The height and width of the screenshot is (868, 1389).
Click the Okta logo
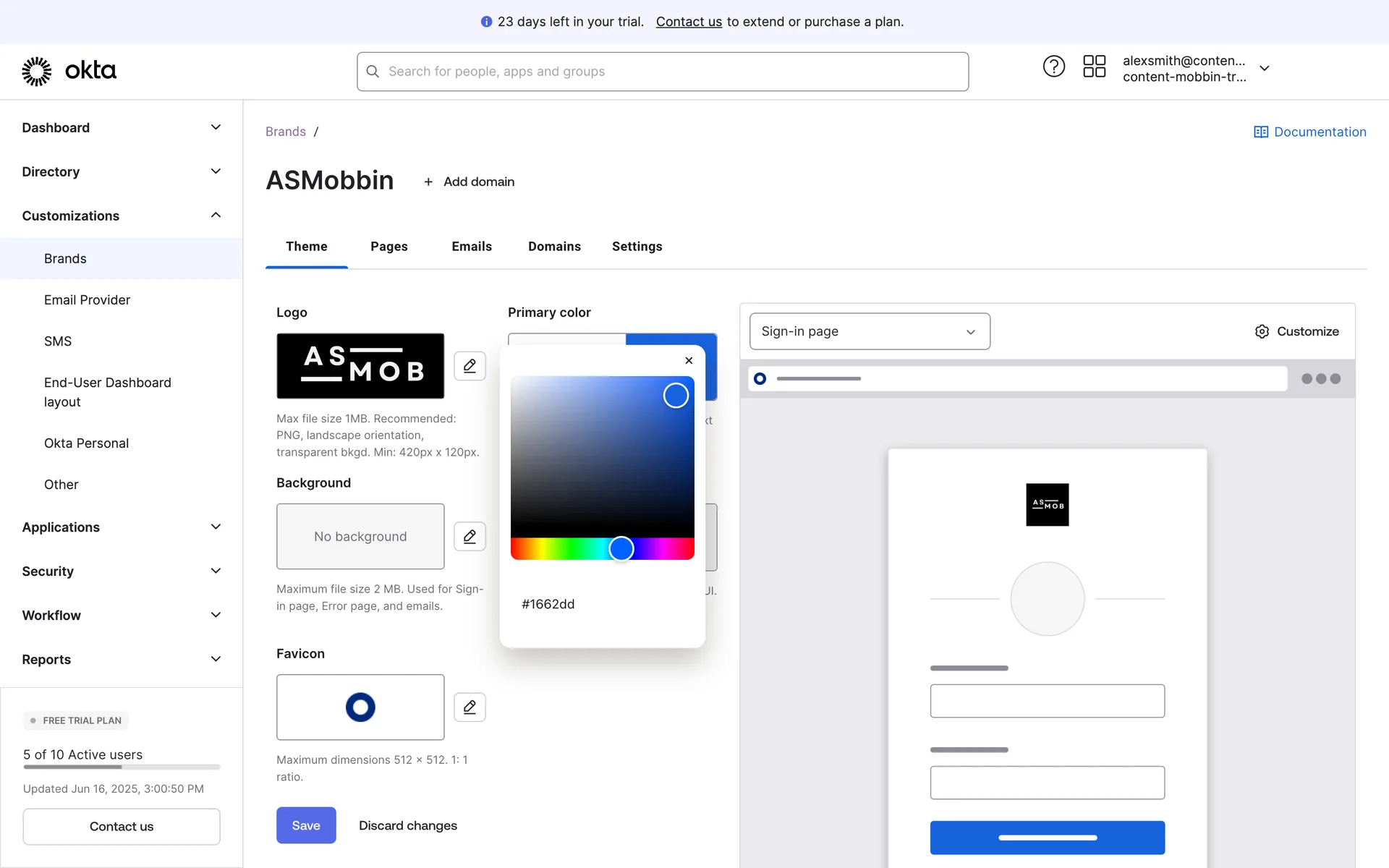(69, 71)
